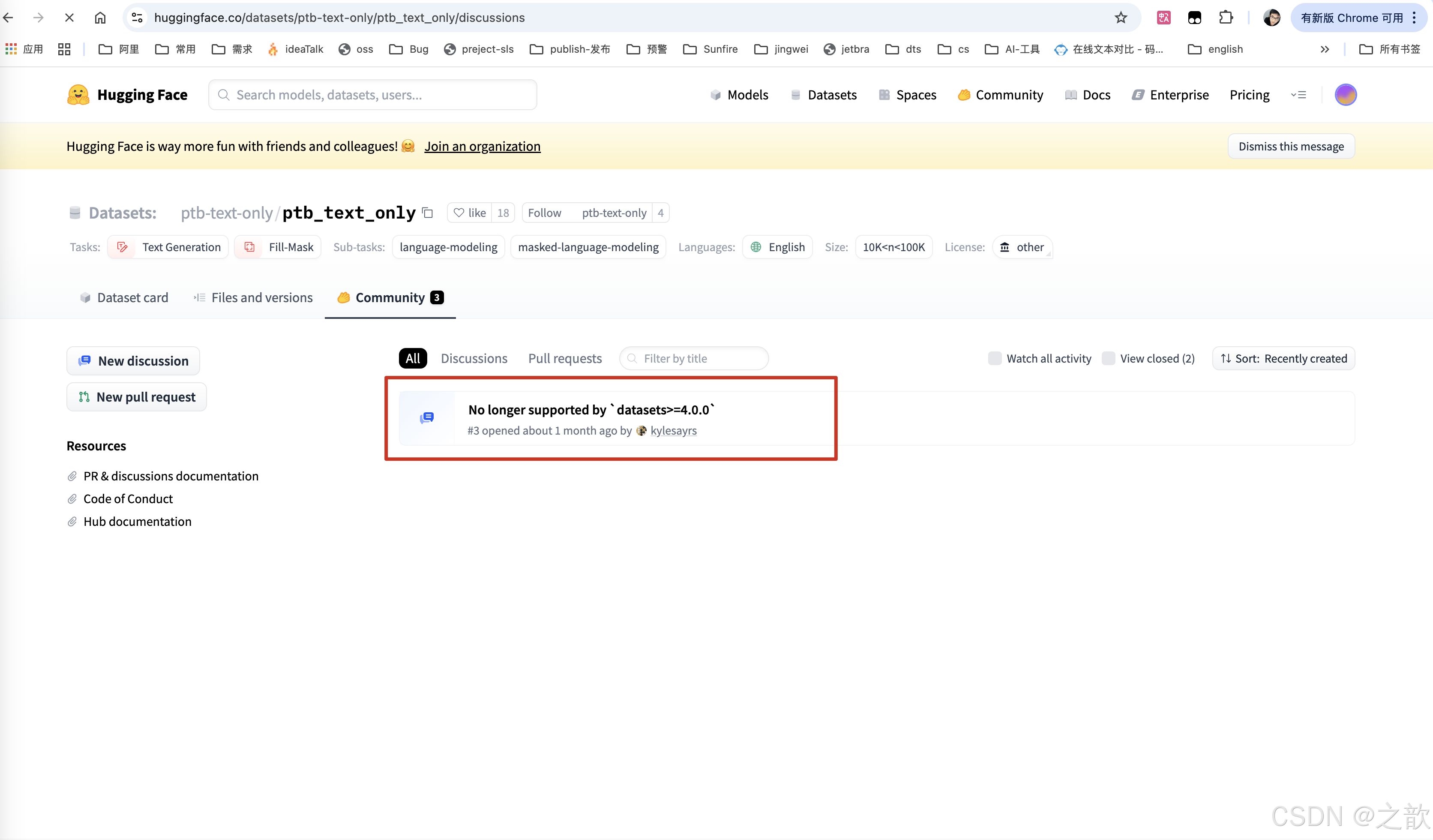Dismiss this message banner button
Screen dimensions: 1433x840
click(x=1292, y=146)
